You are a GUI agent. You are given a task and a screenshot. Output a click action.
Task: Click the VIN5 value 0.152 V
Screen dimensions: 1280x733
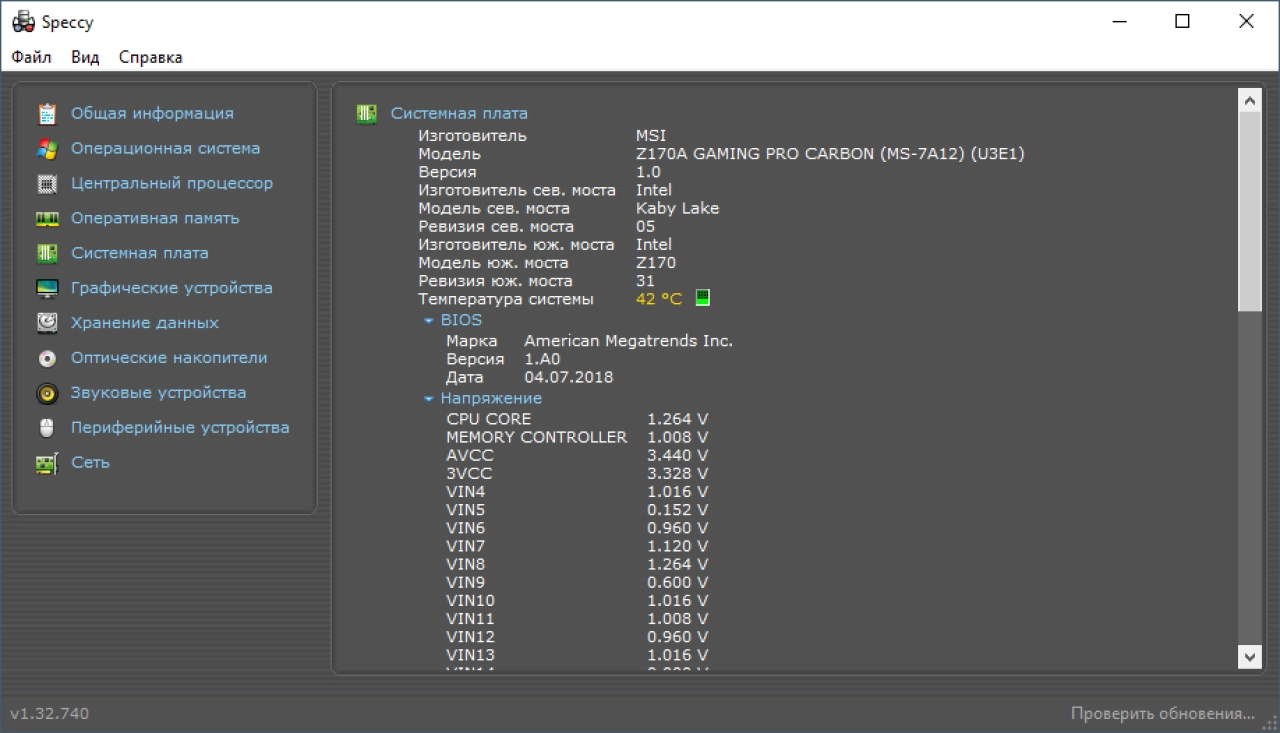click(x=678, y=510)
